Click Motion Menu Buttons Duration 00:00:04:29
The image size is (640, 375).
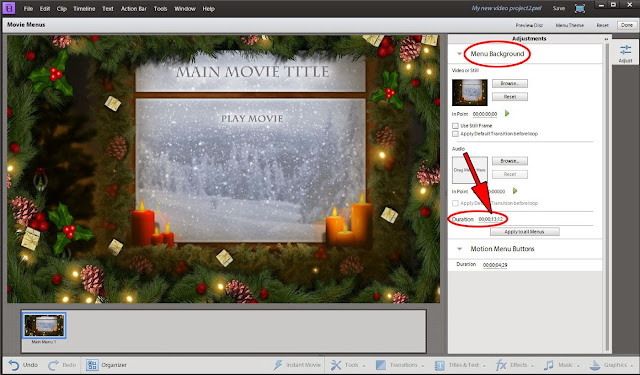[495, 265]
